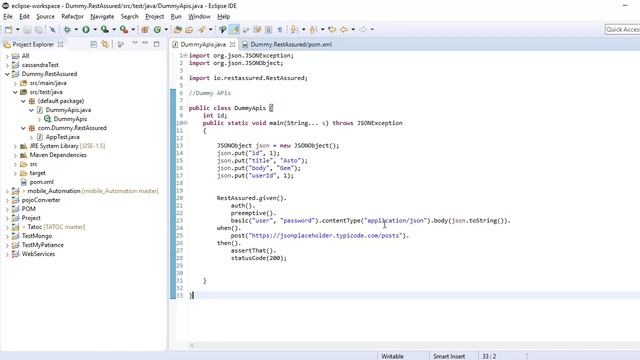Select AppTest.java in the tree

tap(62, 137)
